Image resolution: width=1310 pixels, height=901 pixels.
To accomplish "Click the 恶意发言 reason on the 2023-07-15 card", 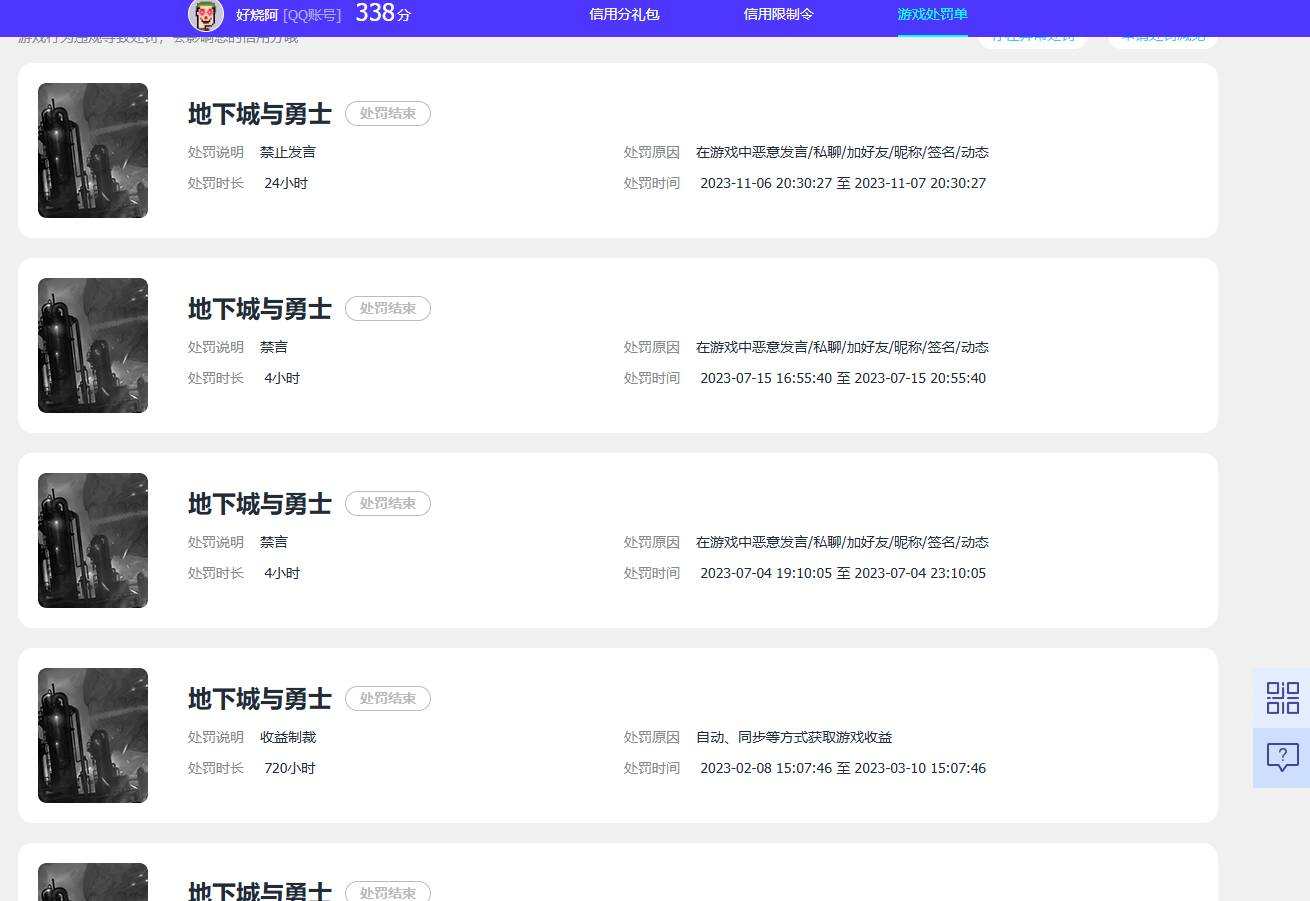I will 842,347.
